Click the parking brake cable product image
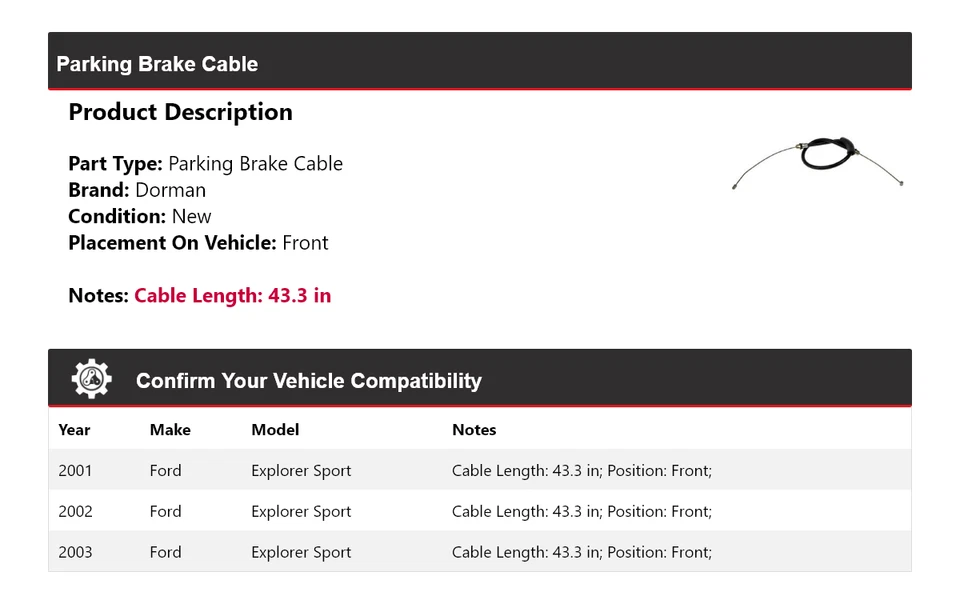This screenshot has width=960, height=604. [818, 162]
